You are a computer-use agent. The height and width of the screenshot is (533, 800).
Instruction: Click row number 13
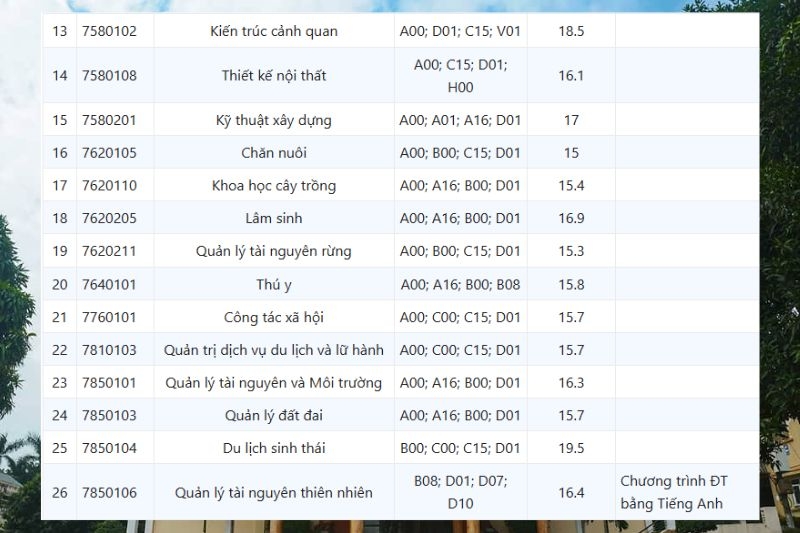tap(60, 31)
